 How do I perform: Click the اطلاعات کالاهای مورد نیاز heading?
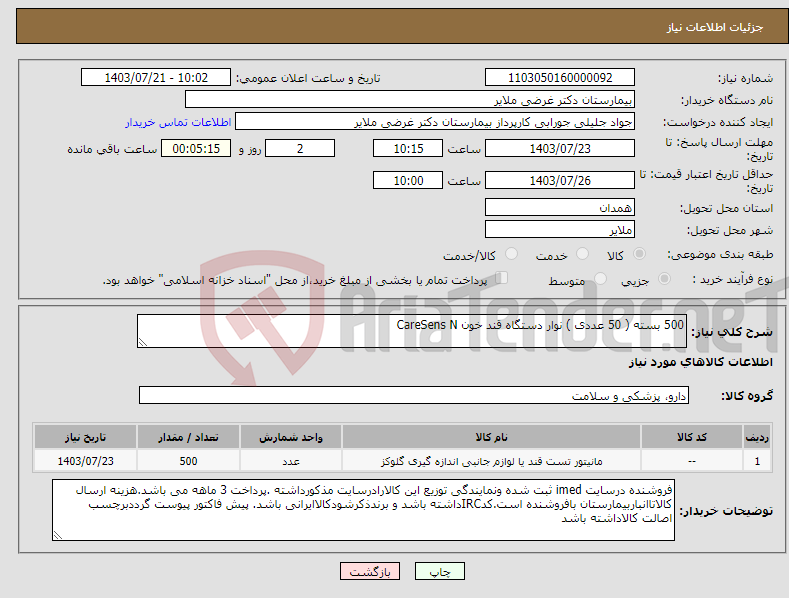click(700, 362)
